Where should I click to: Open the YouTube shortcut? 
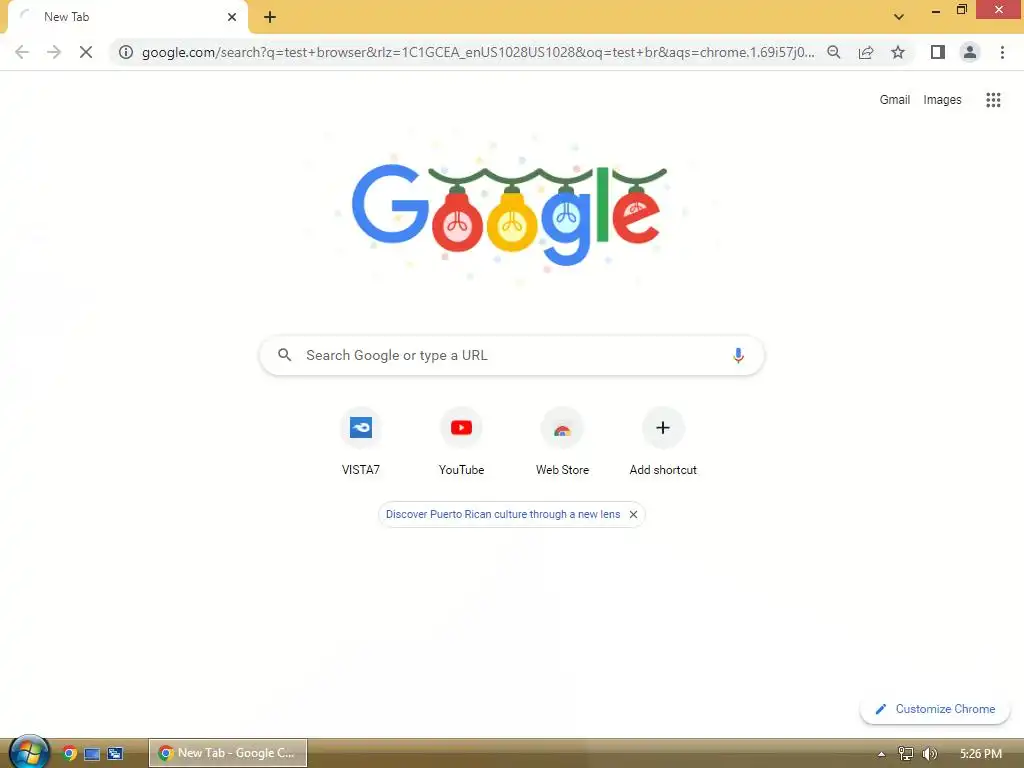click(x=461, y=442)
